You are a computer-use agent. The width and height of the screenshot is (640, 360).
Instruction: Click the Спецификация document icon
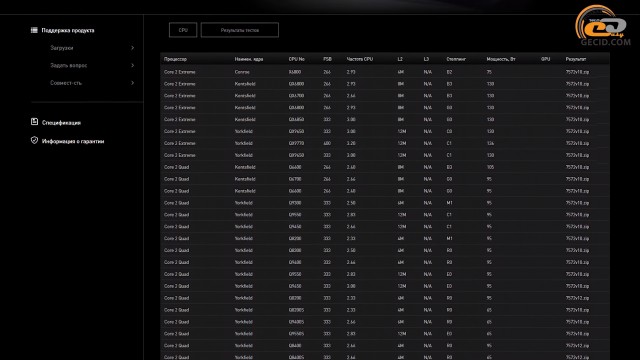[x=34, y=122]
